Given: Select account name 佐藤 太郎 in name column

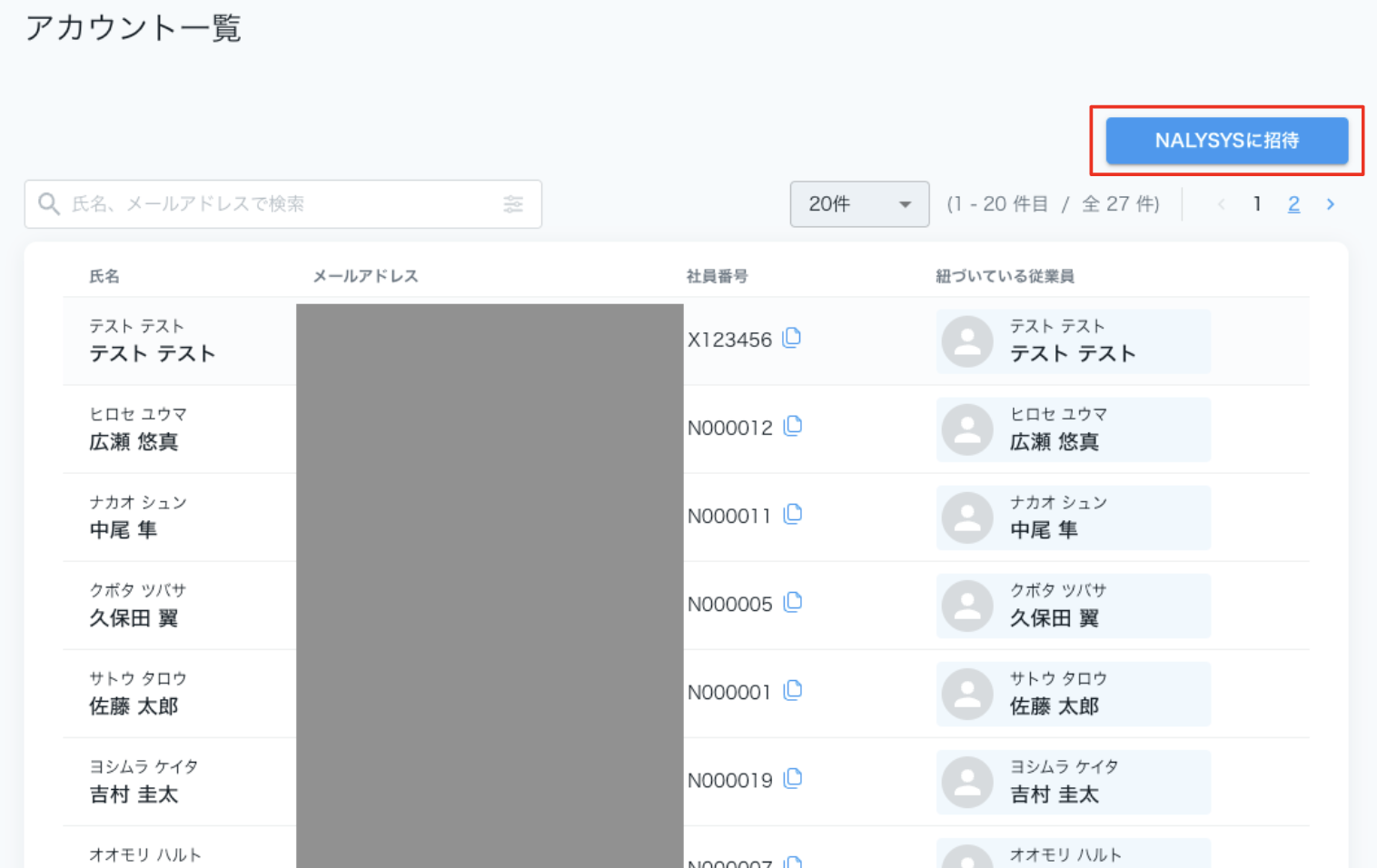Looking at the screenshot, I should point(134,705).
